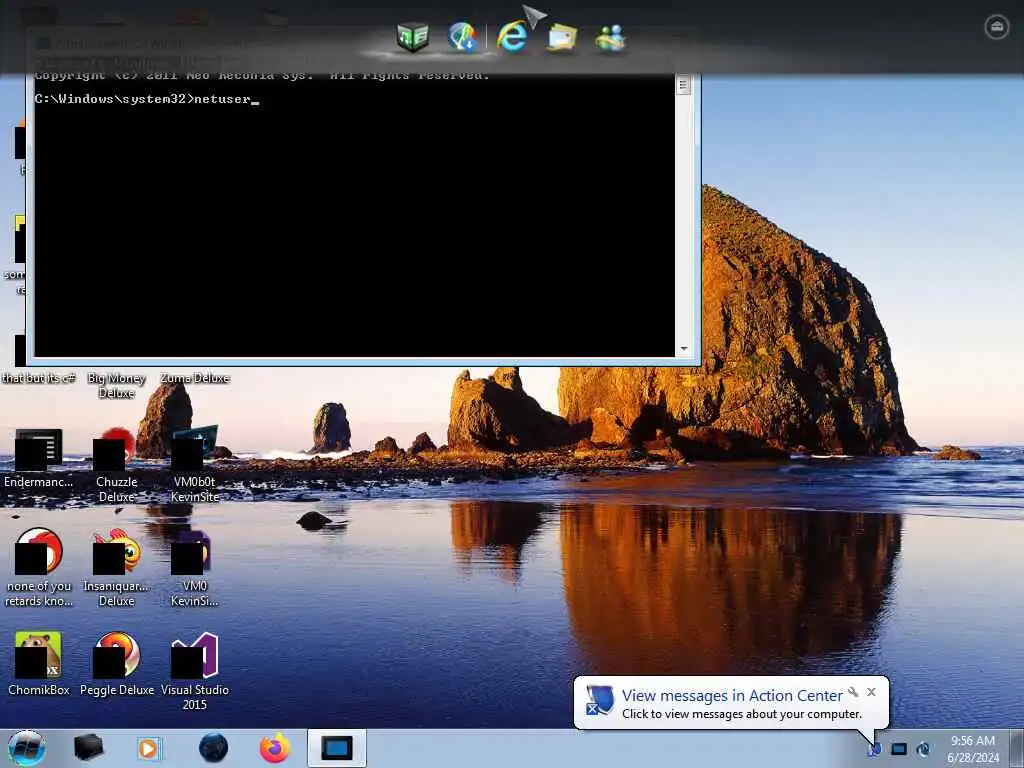Click View messages in Action Center link

tap(732, 696)
